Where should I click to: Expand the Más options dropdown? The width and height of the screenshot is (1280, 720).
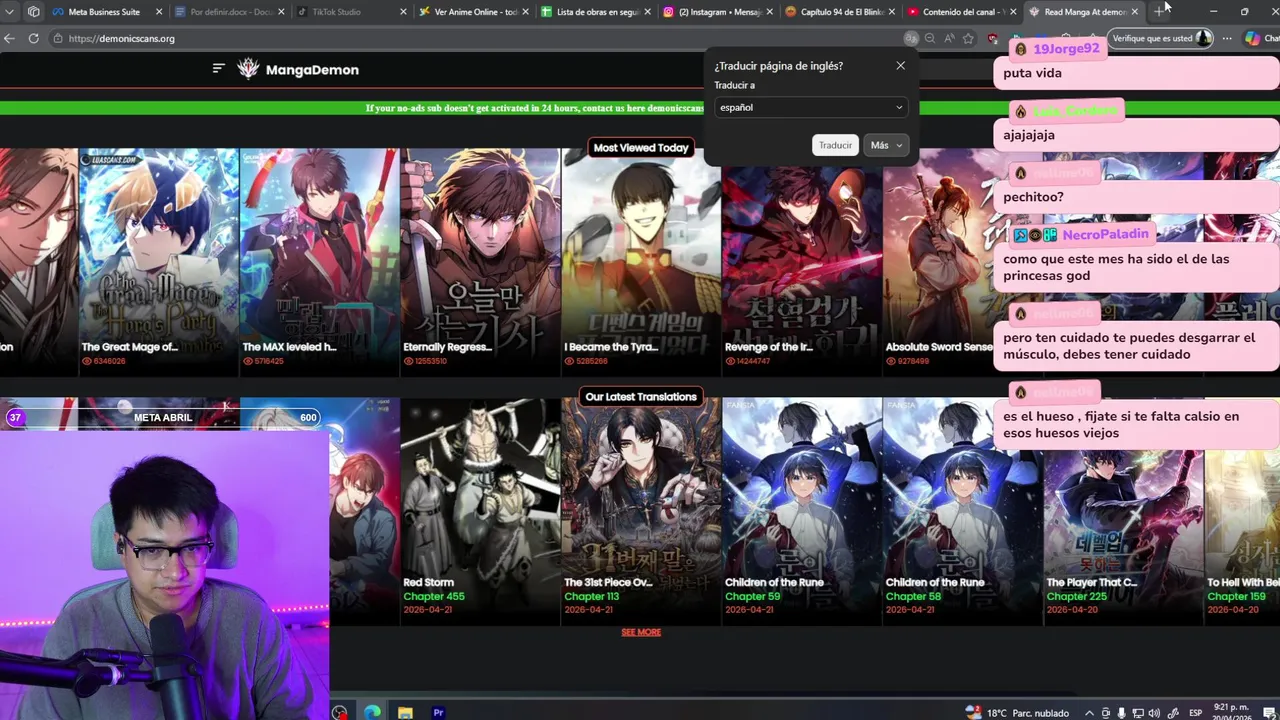coord(886,145)
